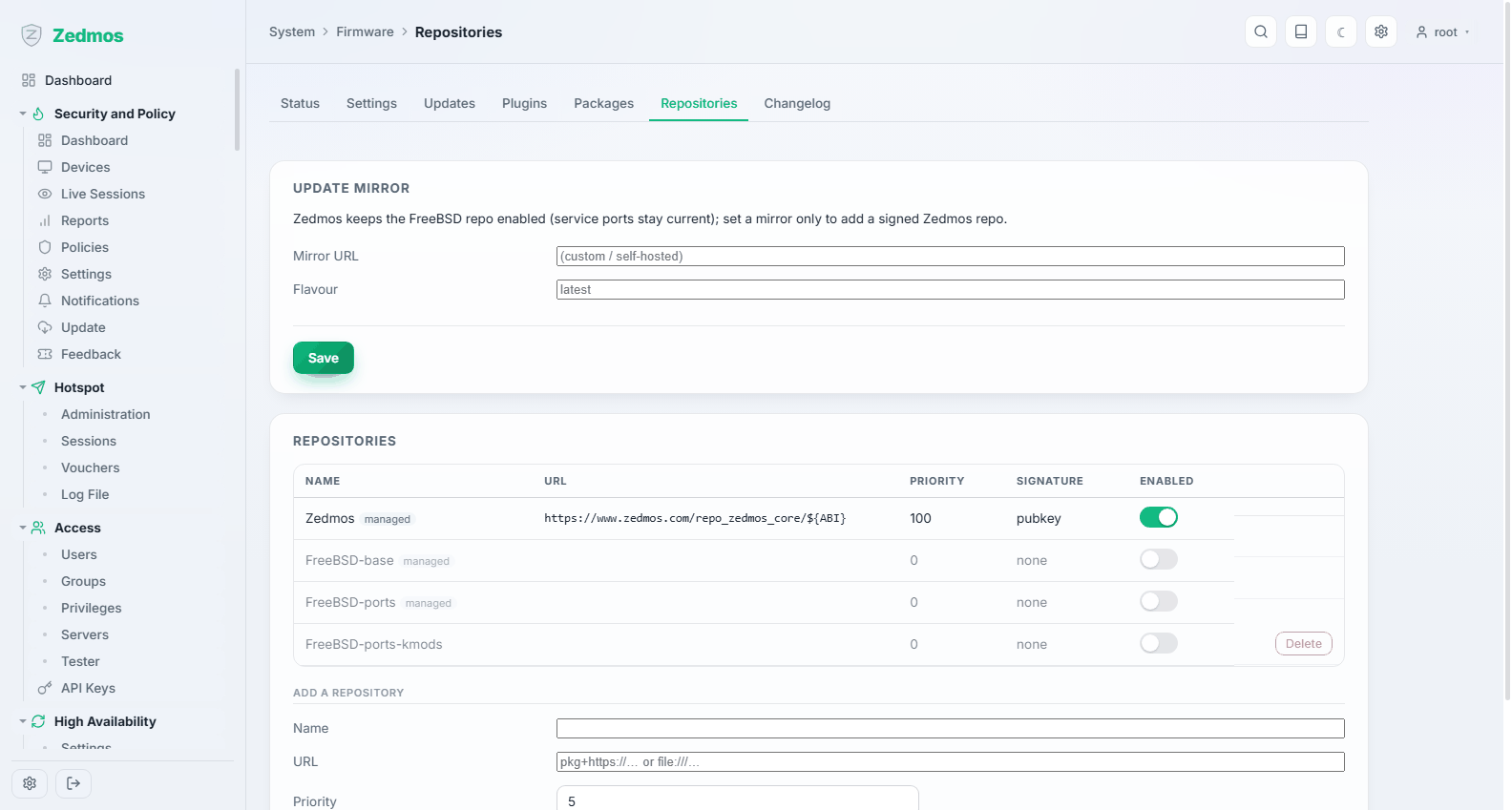Switch to the Status tab
Viewport: 1512px width, 810px height.
point(300,103)
